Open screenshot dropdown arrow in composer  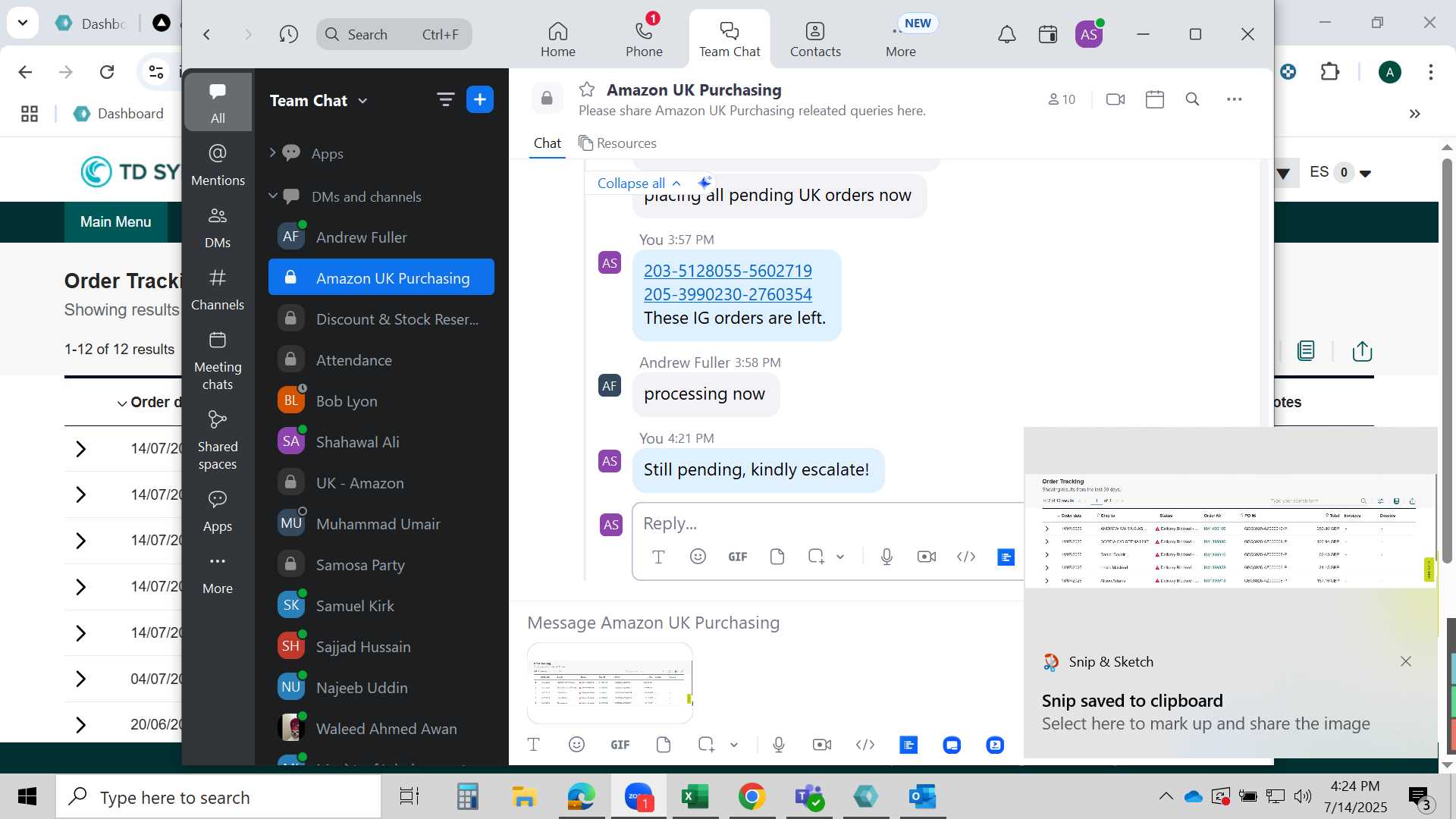(734, 745)
